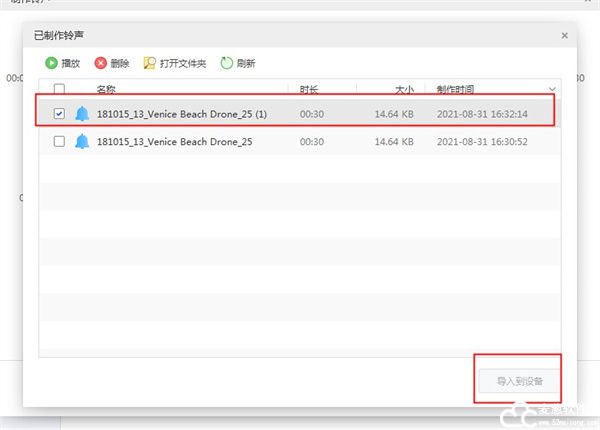Close the 已制作铃声 dialog
This screenshot has width=600, height=430.
(564, 36)
